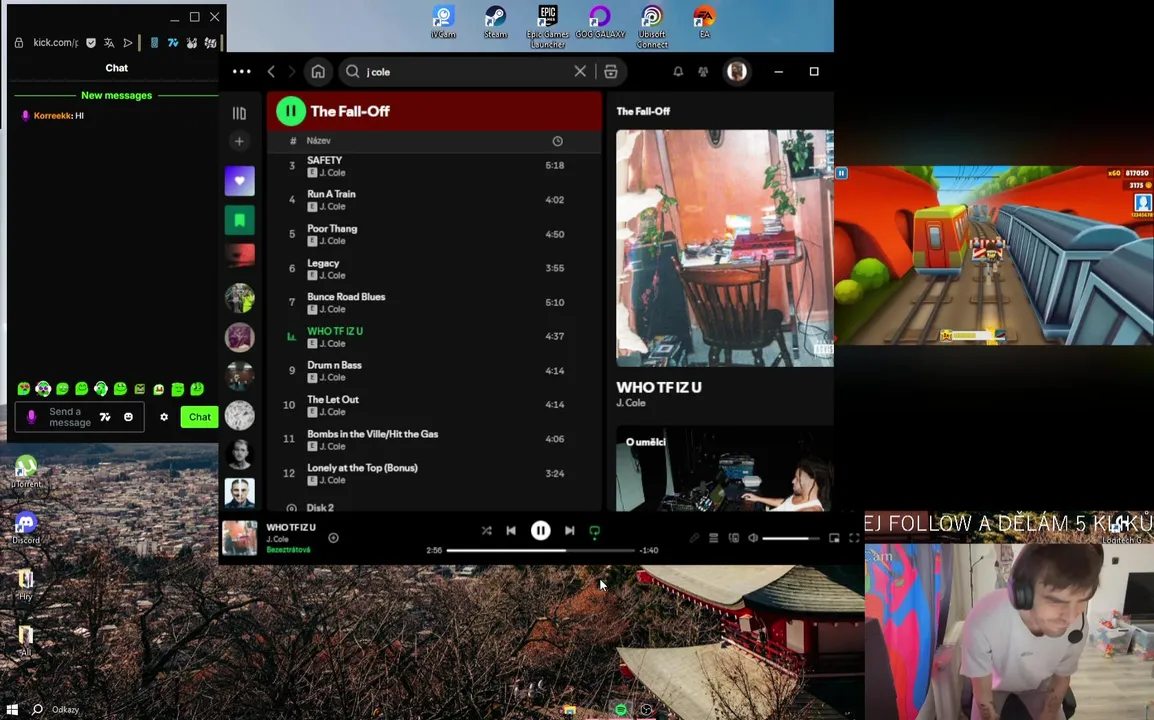Open Epic Games Launcher shortcut
Viewport: 1154px width, 720px height.
pos(548,27)
